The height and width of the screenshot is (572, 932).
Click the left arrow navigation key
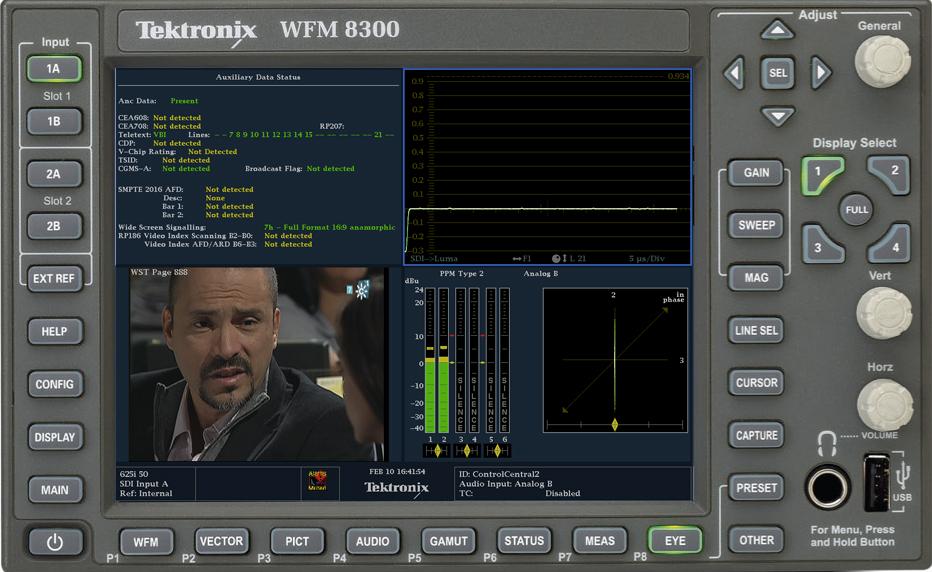pyautogui.click(x=734, y=73)
